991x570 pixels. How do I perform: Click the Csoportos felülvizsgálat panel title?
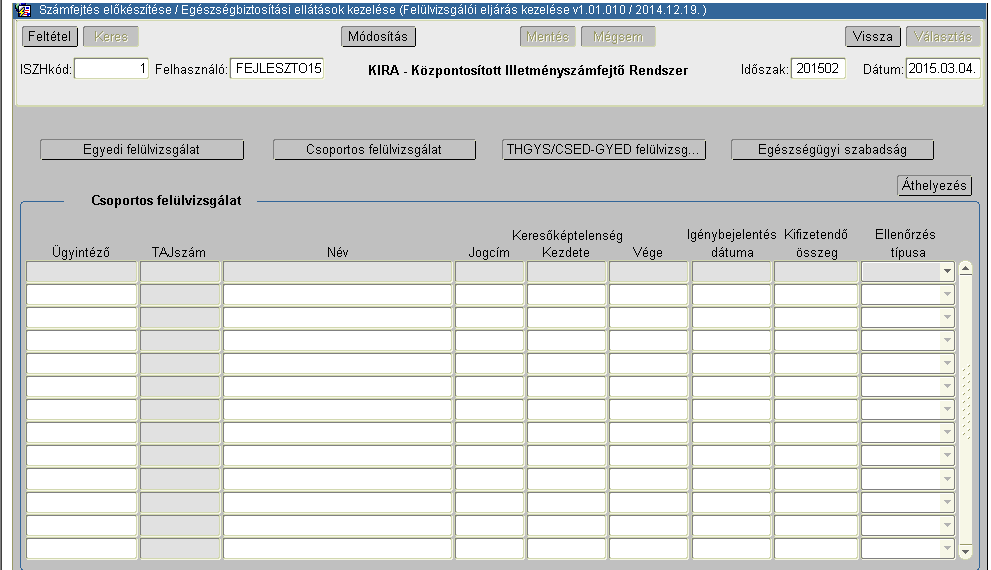(166, 200)
